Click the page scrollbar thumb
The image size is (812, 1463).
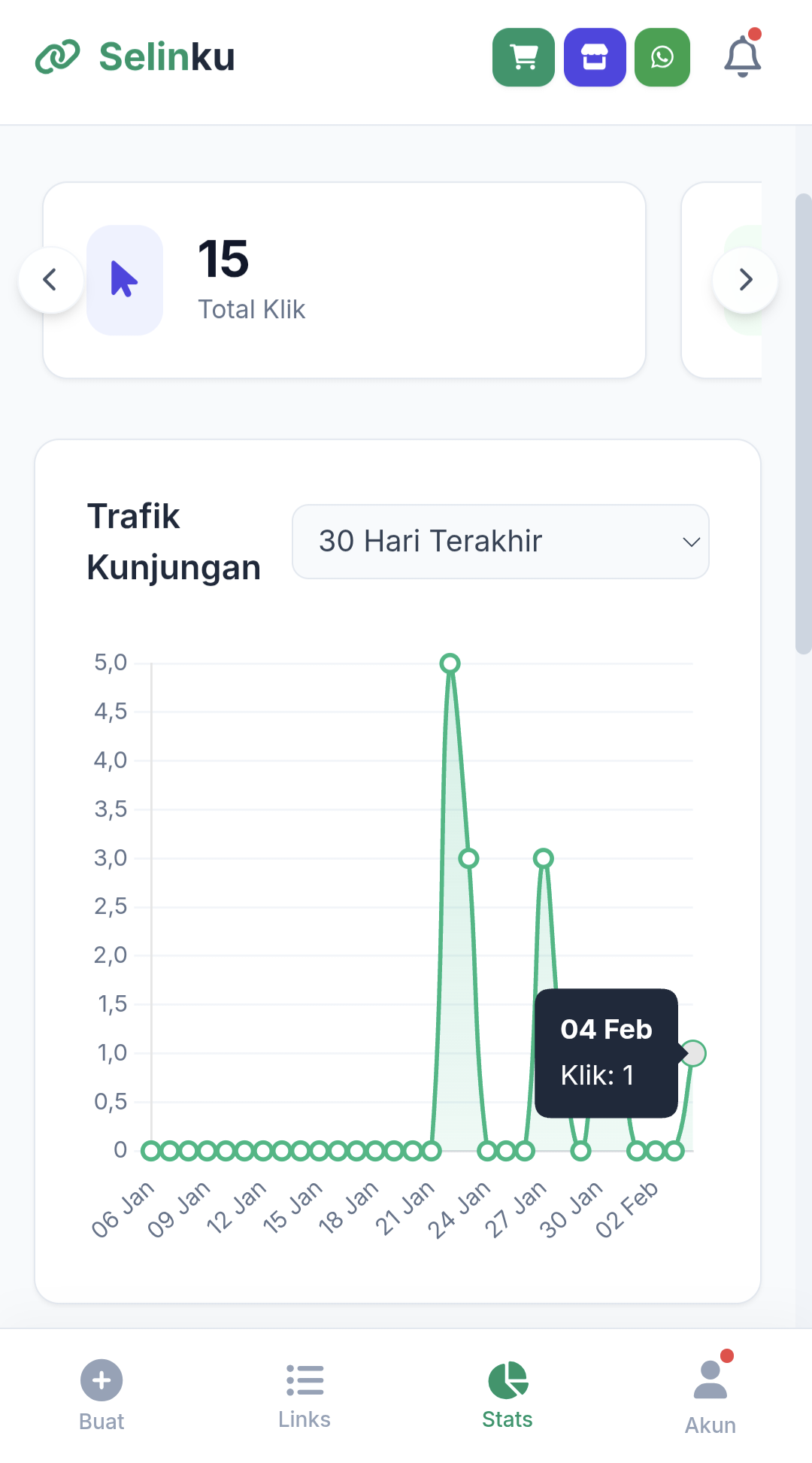coord(803,421)
